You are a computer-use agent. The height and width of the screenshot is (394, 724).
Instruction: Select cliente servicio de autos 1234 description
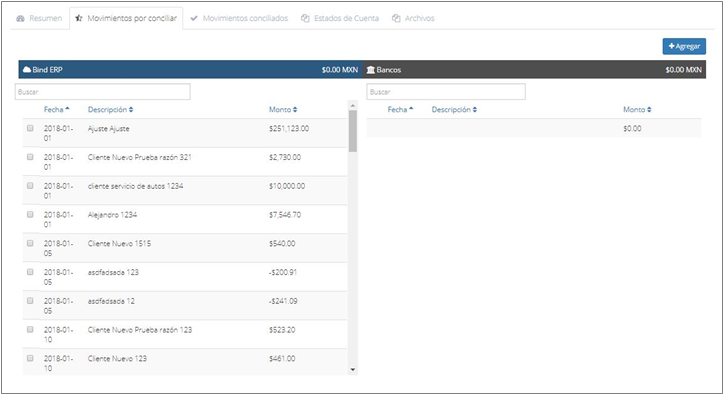click(135, 186)
